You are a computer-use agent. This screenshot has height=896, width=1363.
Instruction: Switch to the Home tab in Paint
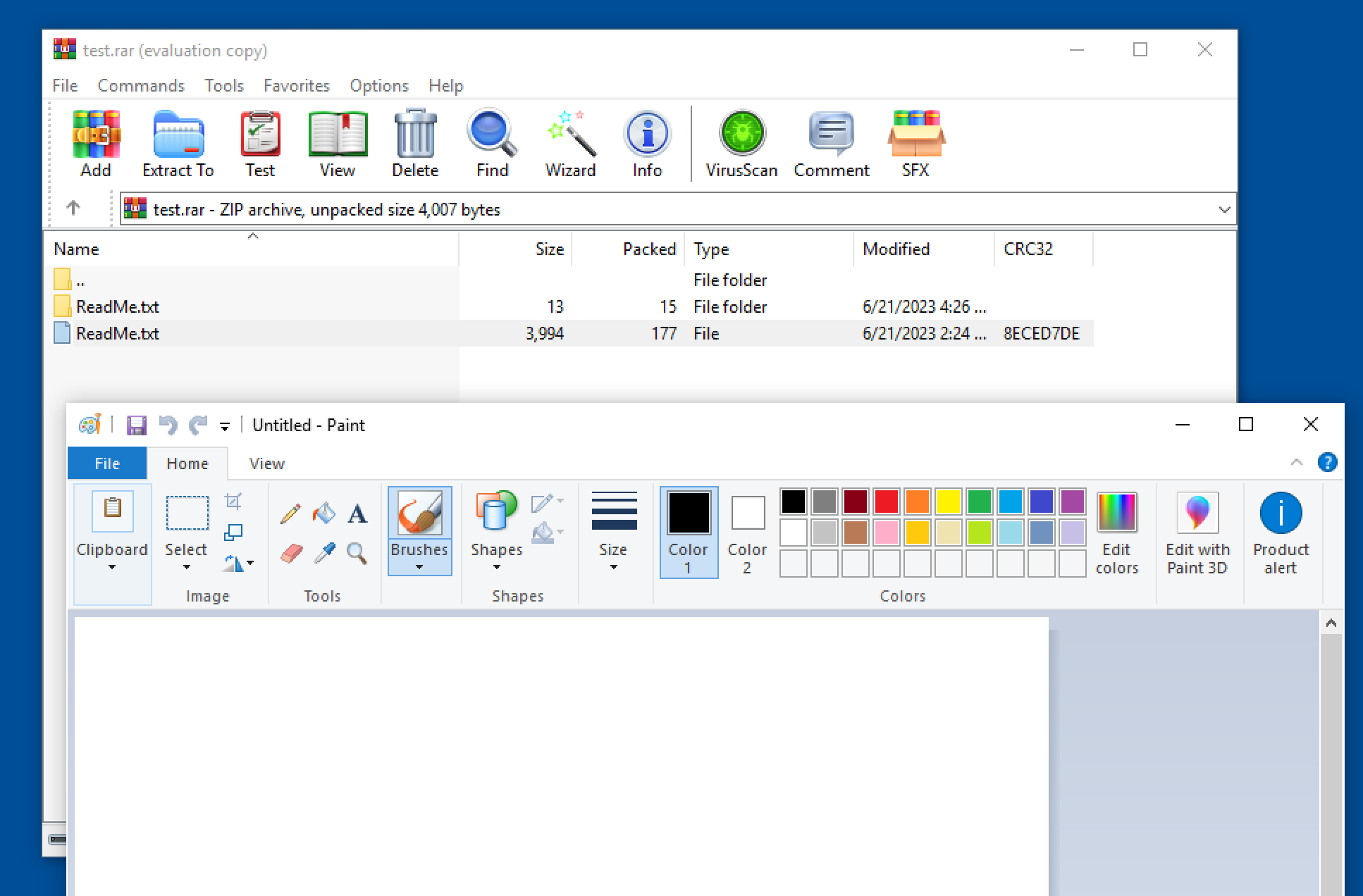point(187,463)
